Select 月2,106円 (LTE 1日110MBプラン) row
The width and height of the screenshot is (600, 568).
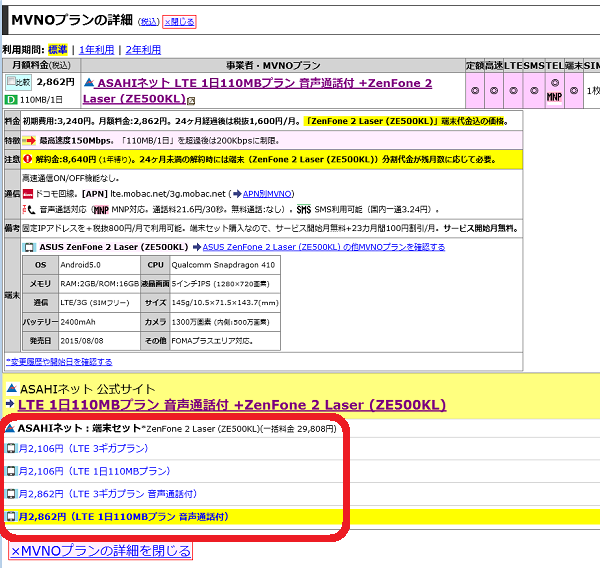(x=95, y=471)
